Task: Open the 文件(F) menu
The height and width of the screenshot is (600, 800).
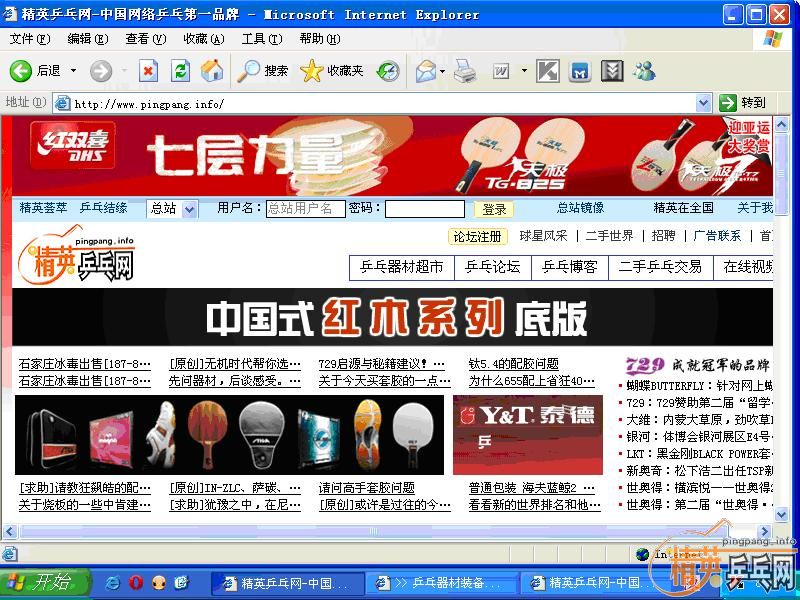Action: pyautogui.click(x=30, y=39)
